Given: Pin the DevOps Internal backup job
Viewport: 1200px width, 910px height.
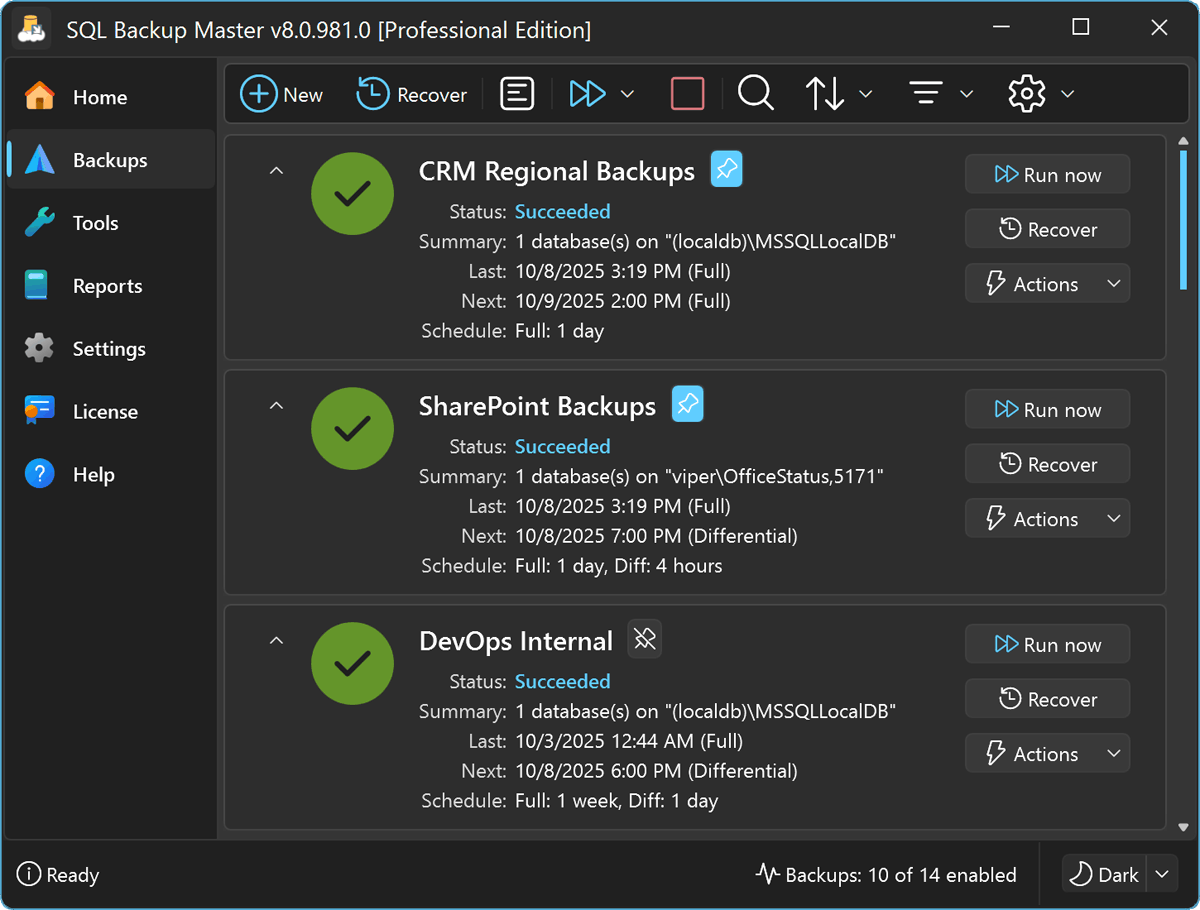Looking at the screenshot, I should click(644, 639).
